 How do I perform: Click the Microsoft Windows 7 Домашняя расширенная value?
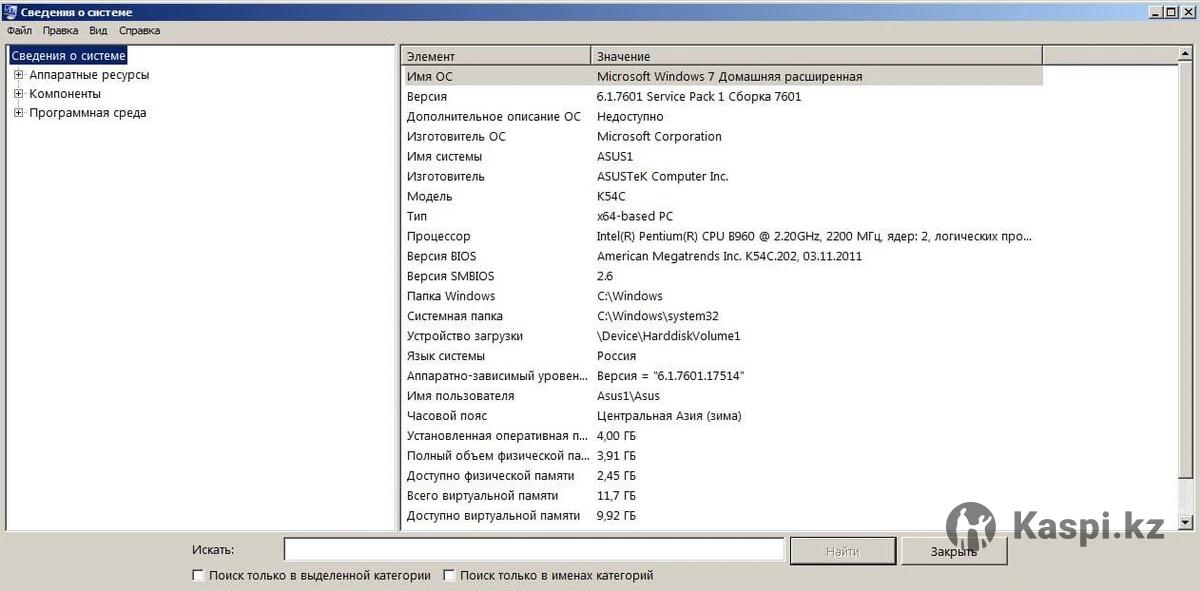[729, 76]
